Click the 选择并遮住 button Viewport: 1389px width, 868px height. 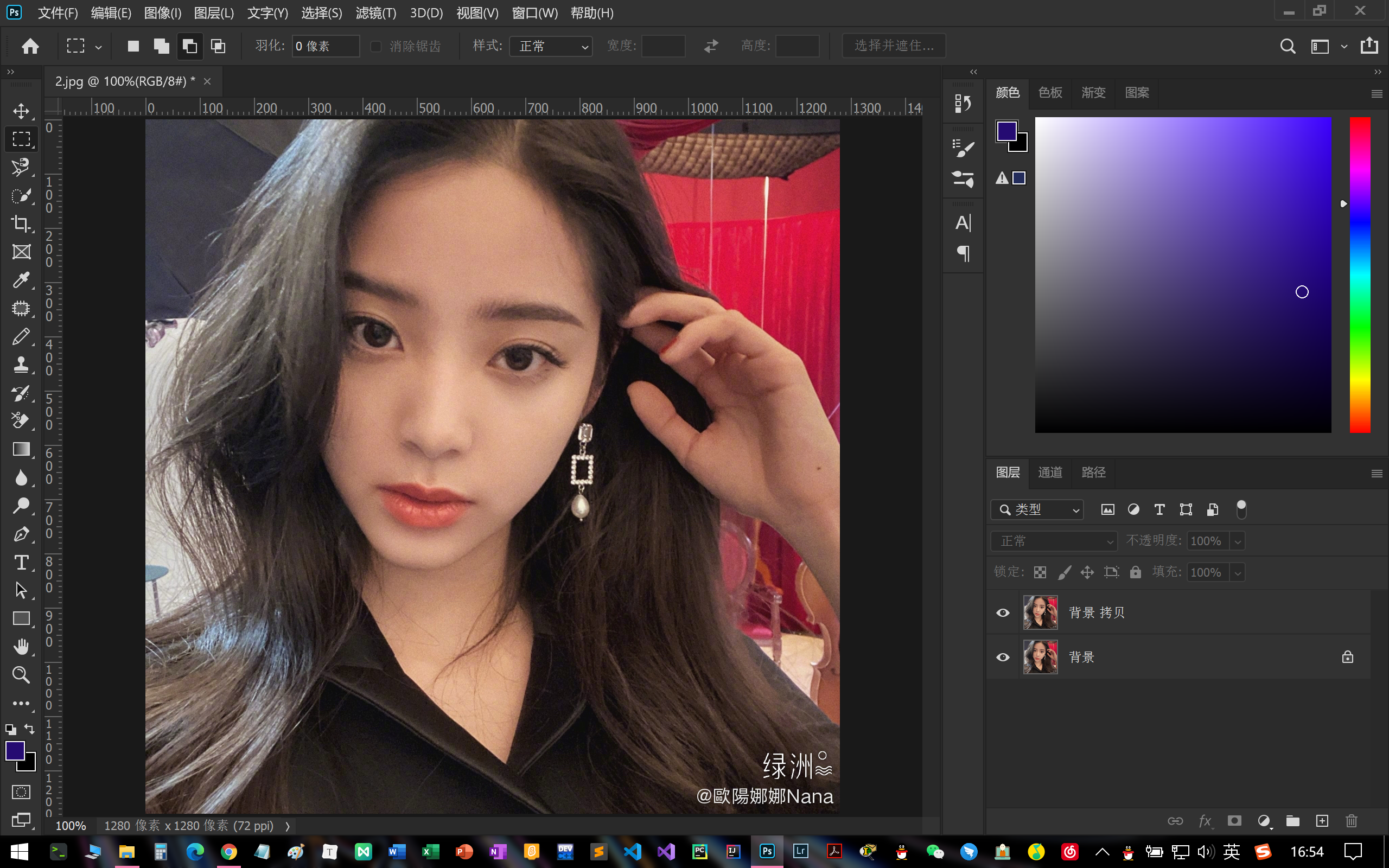pos(894,46)
